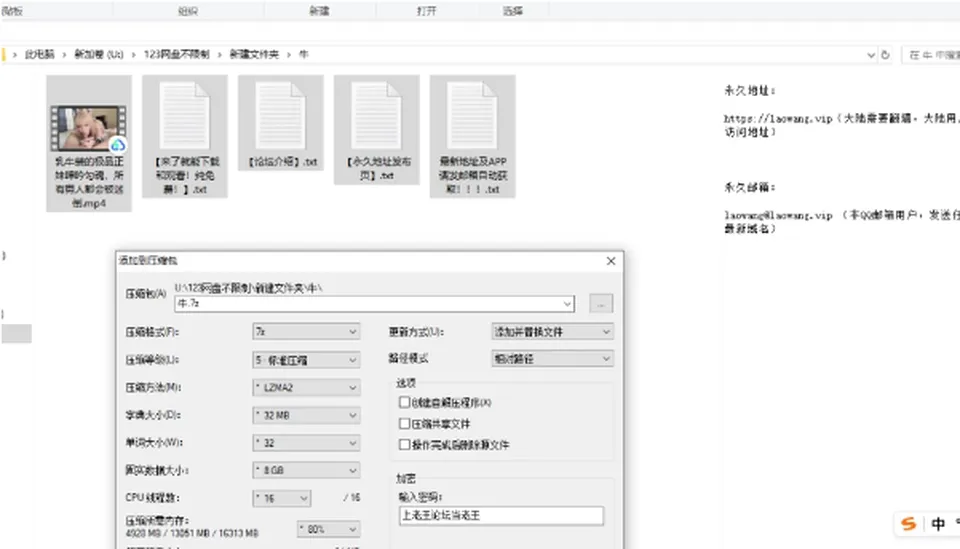960x549 pixels.
Task: Check 操作完成后删除源文件 option
Action: (x=404, y=444)
